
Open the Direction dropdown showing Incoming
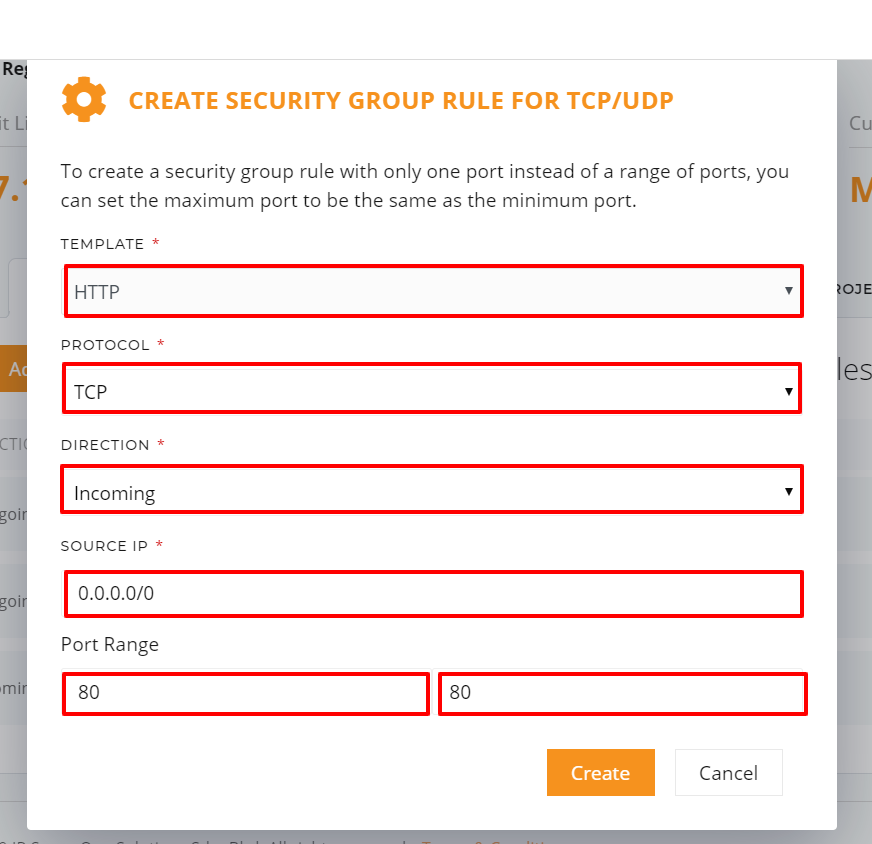coord(432,489)
